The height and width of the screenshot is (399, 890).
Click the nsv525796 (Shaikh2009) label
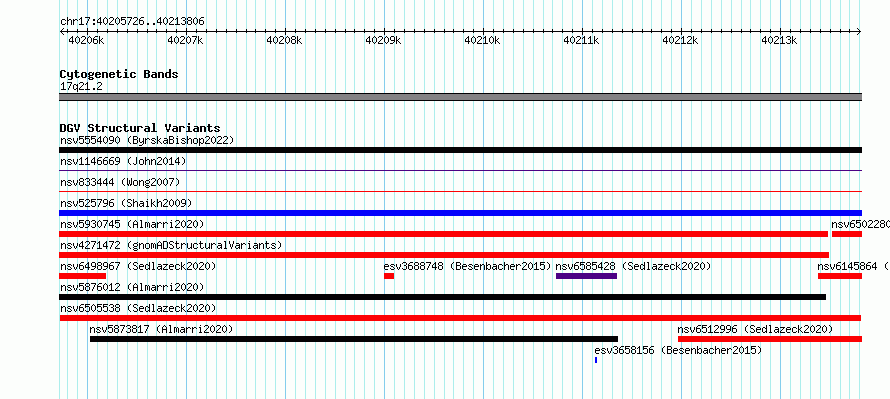click(126, 203)
